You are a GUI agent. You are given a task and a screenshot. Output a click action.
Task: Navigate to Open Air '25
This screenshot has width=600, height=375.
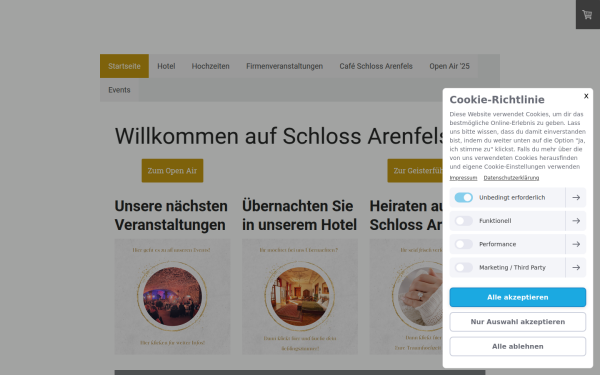[x=449, y=66]
